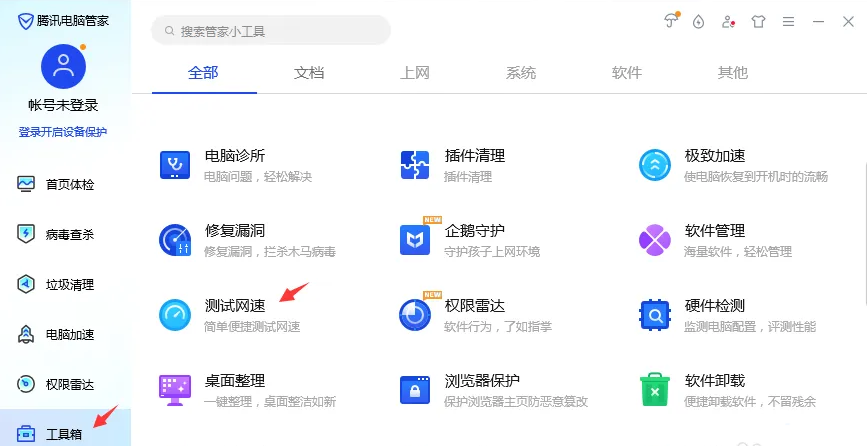Switch to the 全部 tab
Image resolution: width=867 pixels, height=446 pixels.
pos(203,73)
